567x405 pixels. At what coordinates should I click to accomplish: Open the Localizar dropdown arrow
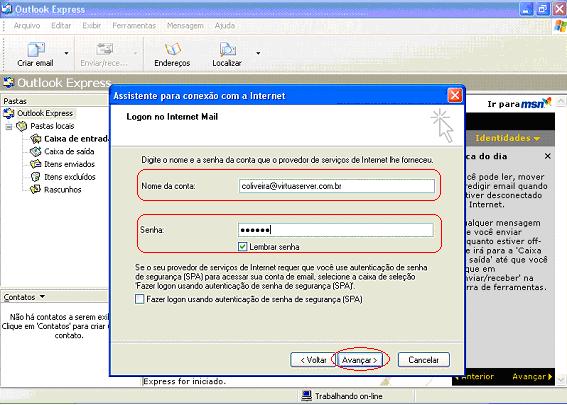coord(258,54)
